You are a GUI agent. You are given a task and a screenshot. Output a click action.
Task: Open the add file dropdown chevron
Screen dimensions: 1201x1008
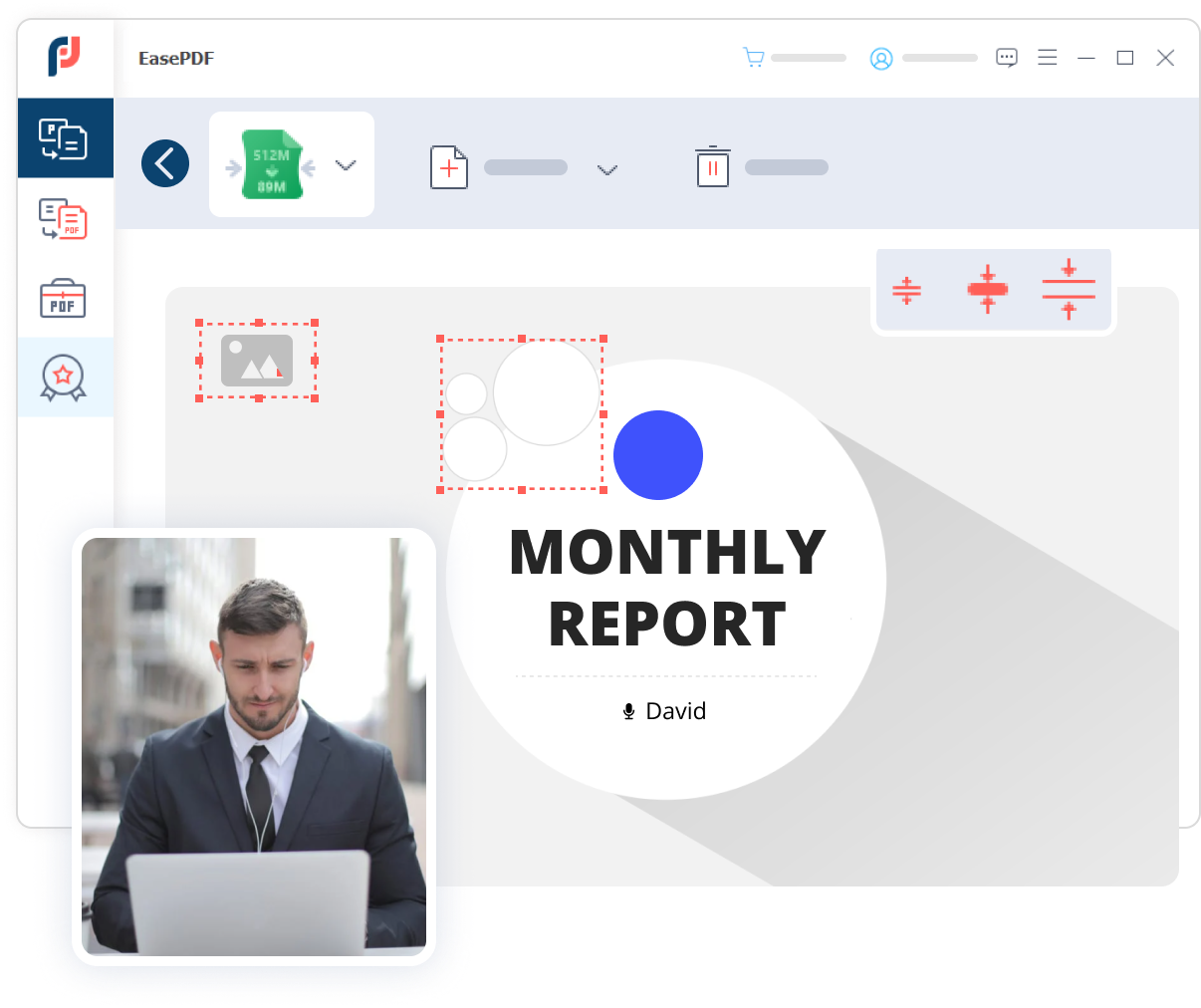607,170
